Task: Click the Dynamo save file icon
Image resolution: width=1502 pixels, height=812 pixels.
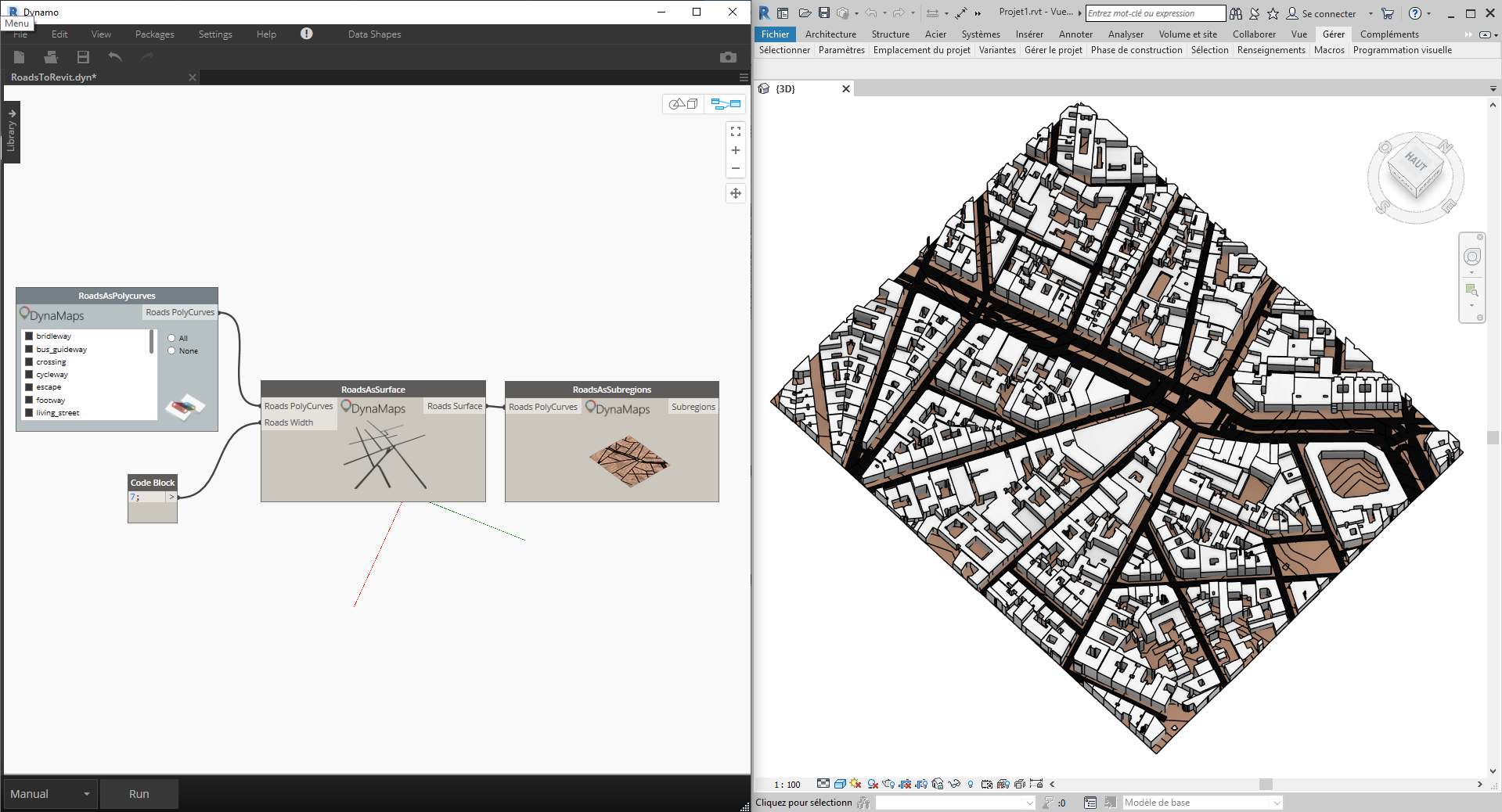Action: click(83, 57)
